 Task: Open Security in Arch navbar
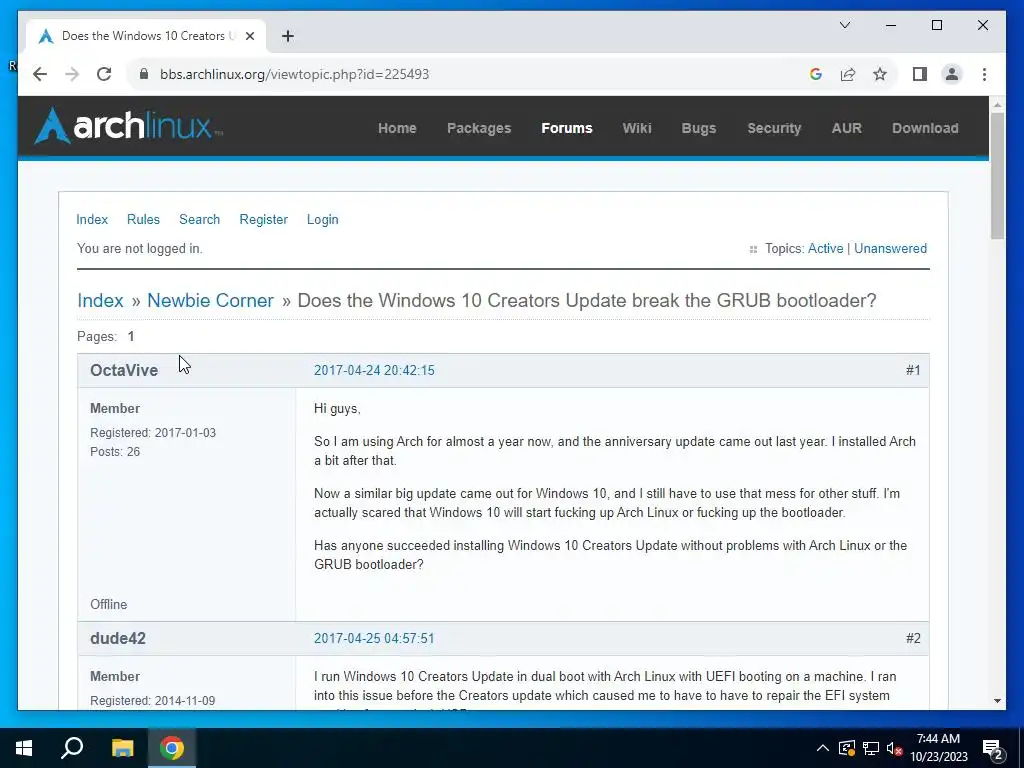click(774, 128)
